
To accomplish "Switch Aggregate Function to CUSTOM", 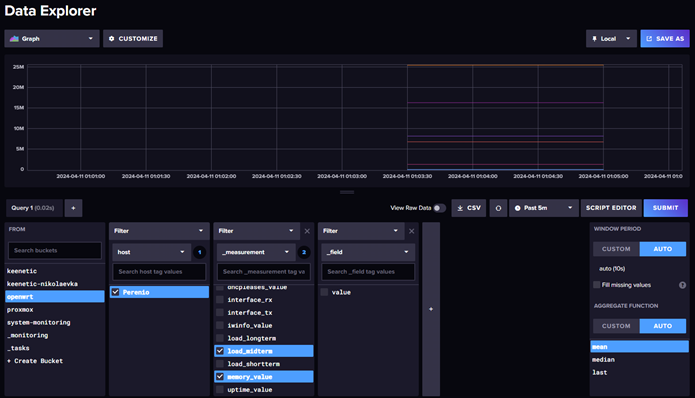I will point(616,326).
